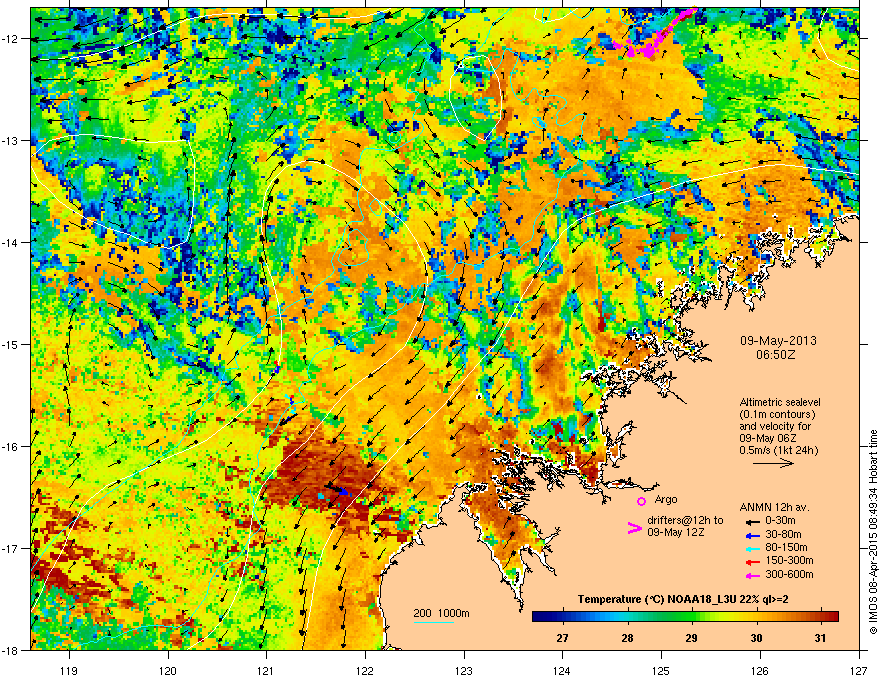This screenshot has width=880, height=680.
Task: Click the latitude axis label -17
Action: (x=10, y=548)
